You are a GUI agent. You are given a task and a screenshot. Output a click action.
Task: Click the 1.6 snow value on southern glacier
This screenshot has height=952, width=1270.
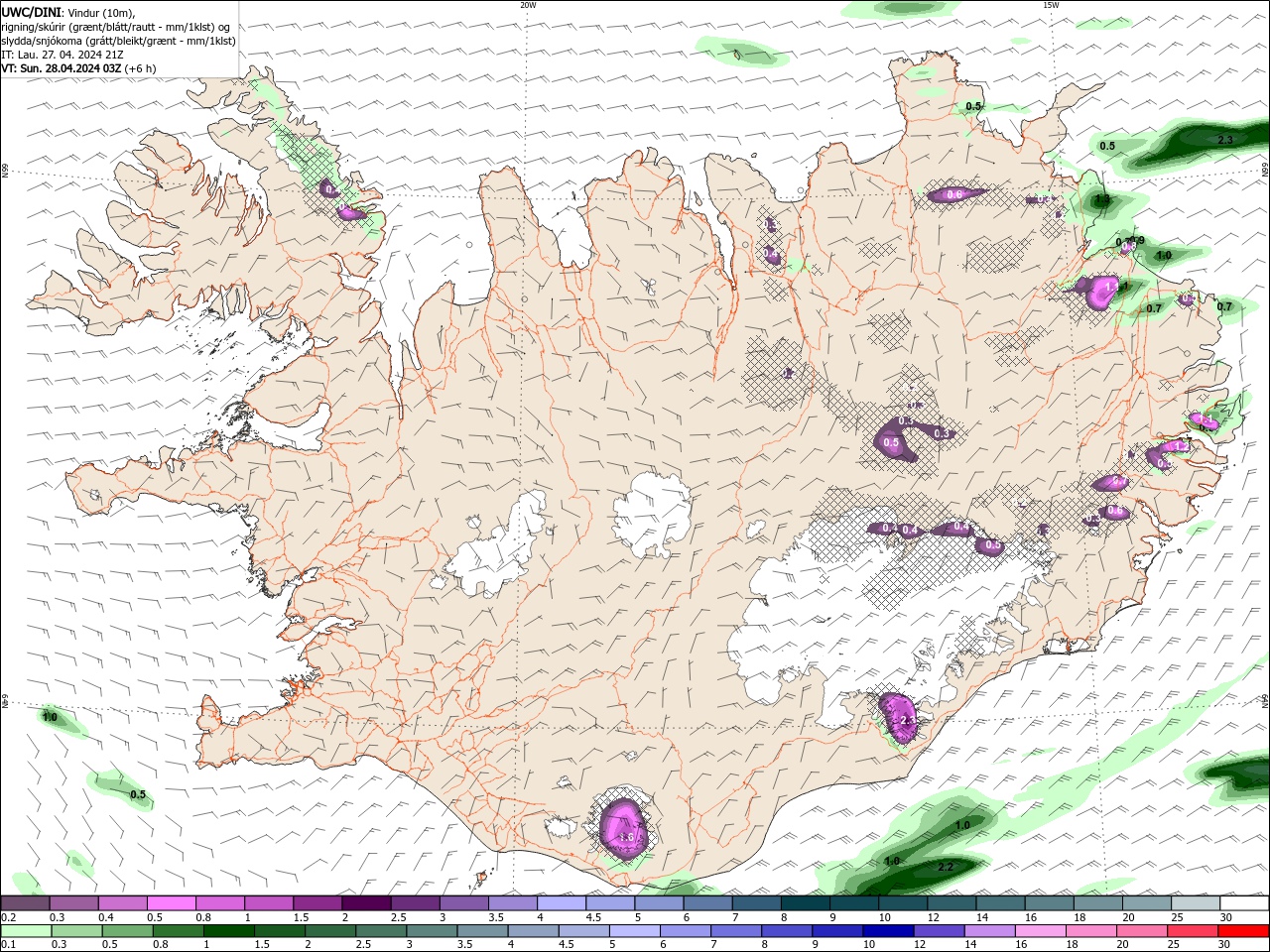(x=626, y=838)
